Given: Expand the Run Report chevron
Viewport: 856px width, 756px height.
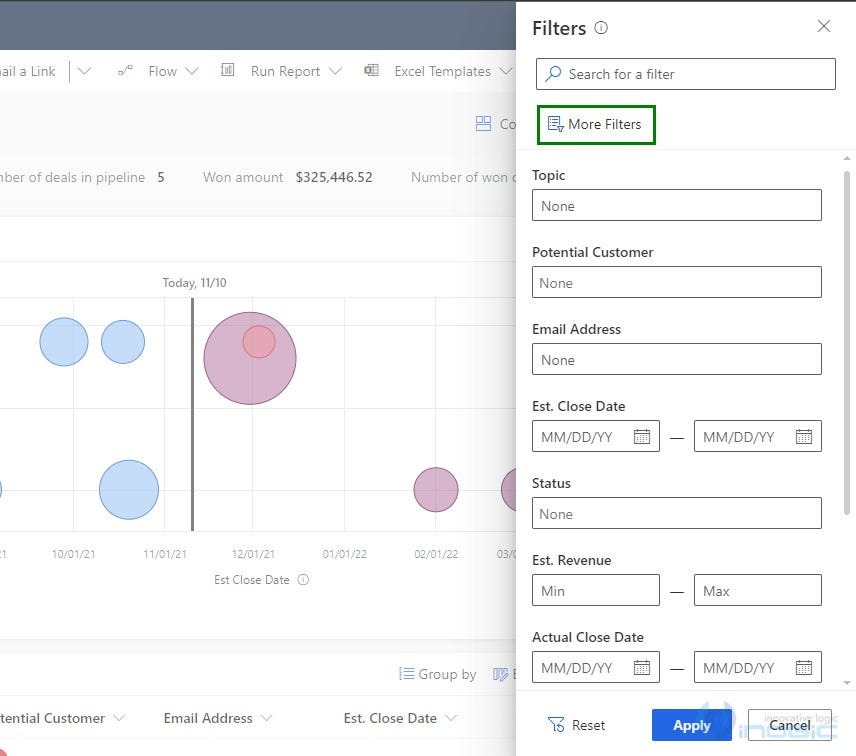Looking at the screenshot, I should point(335,72).
